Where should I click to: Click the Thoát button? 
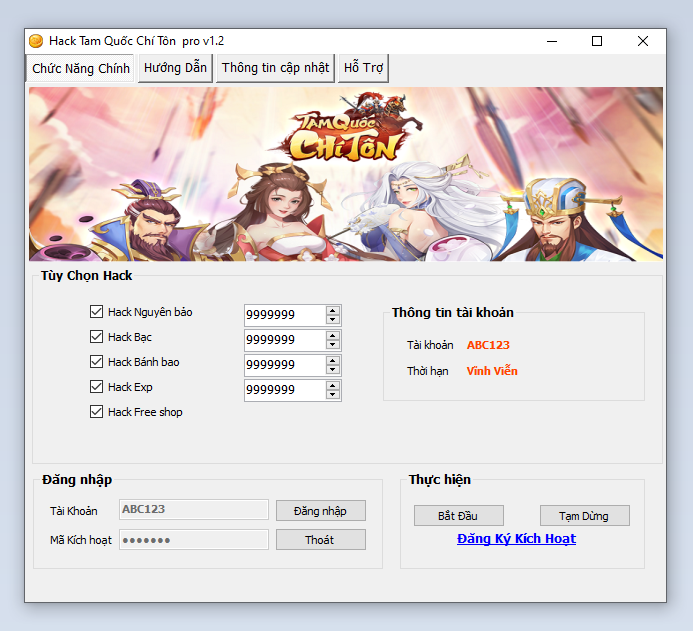[x=320, y=540]
